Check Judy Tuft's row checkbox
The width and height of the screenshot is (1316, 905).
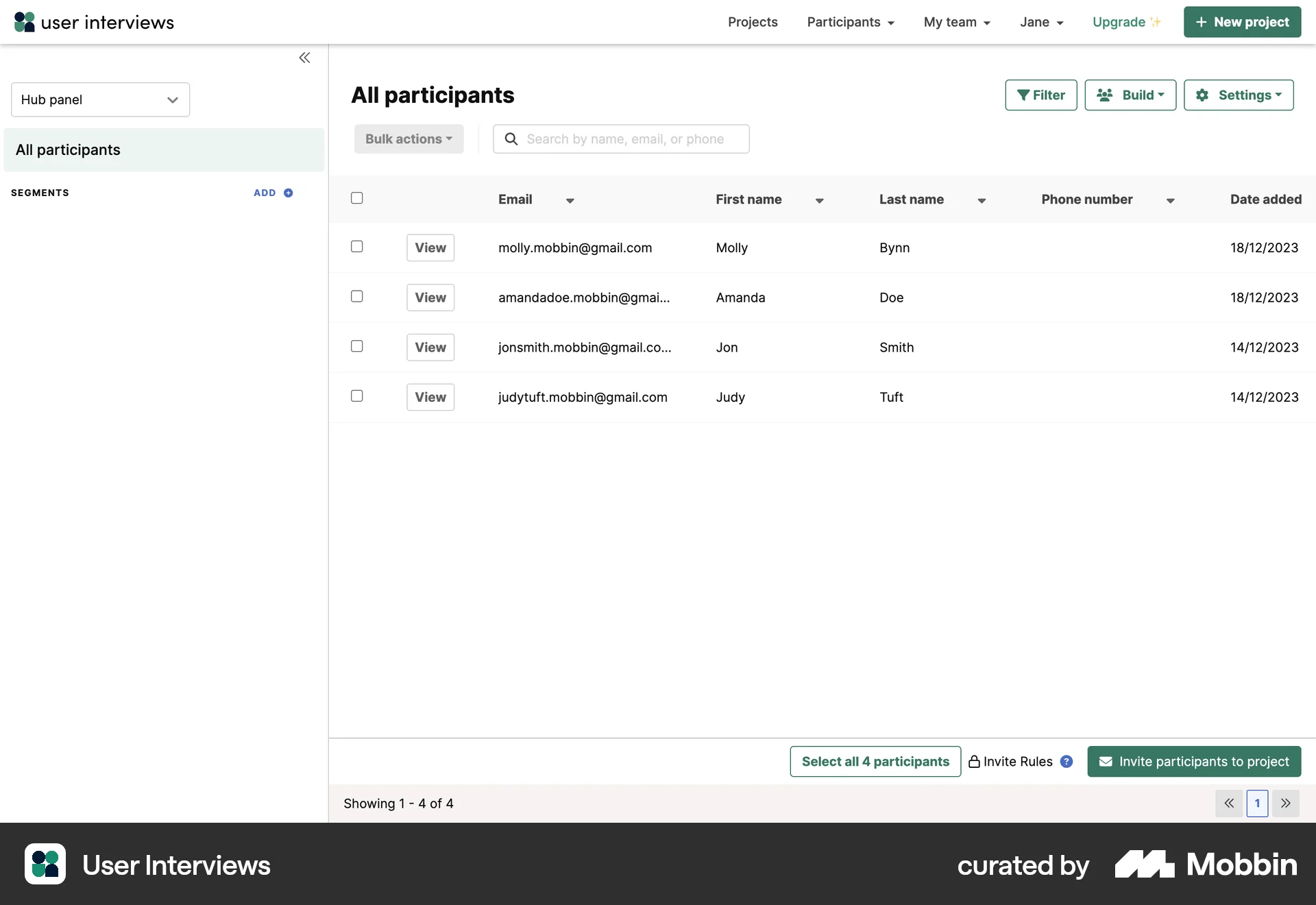[356, 396]
